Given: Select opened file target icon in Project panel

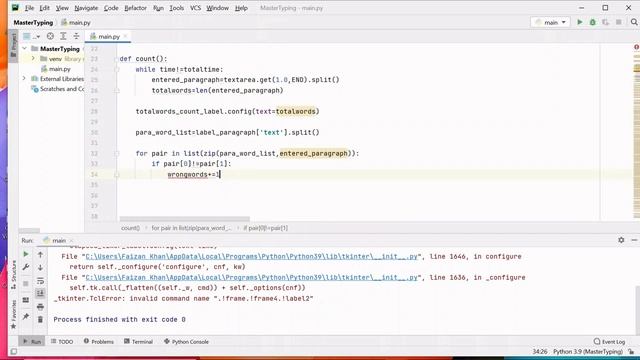Looking at the screenshot, I should (x=50, y=36).
